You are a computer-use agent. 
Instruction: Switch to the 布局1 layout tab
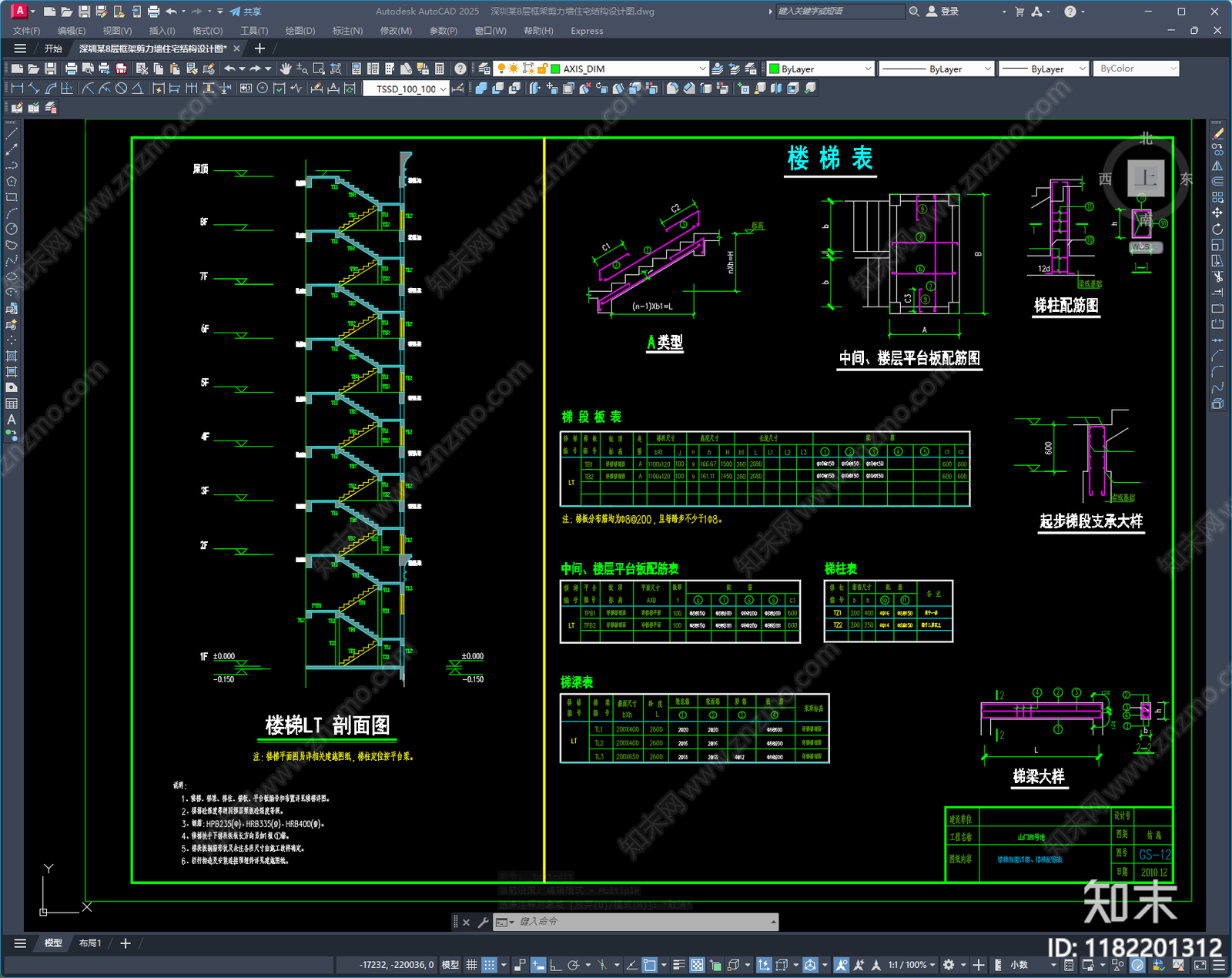click(90, 943)
